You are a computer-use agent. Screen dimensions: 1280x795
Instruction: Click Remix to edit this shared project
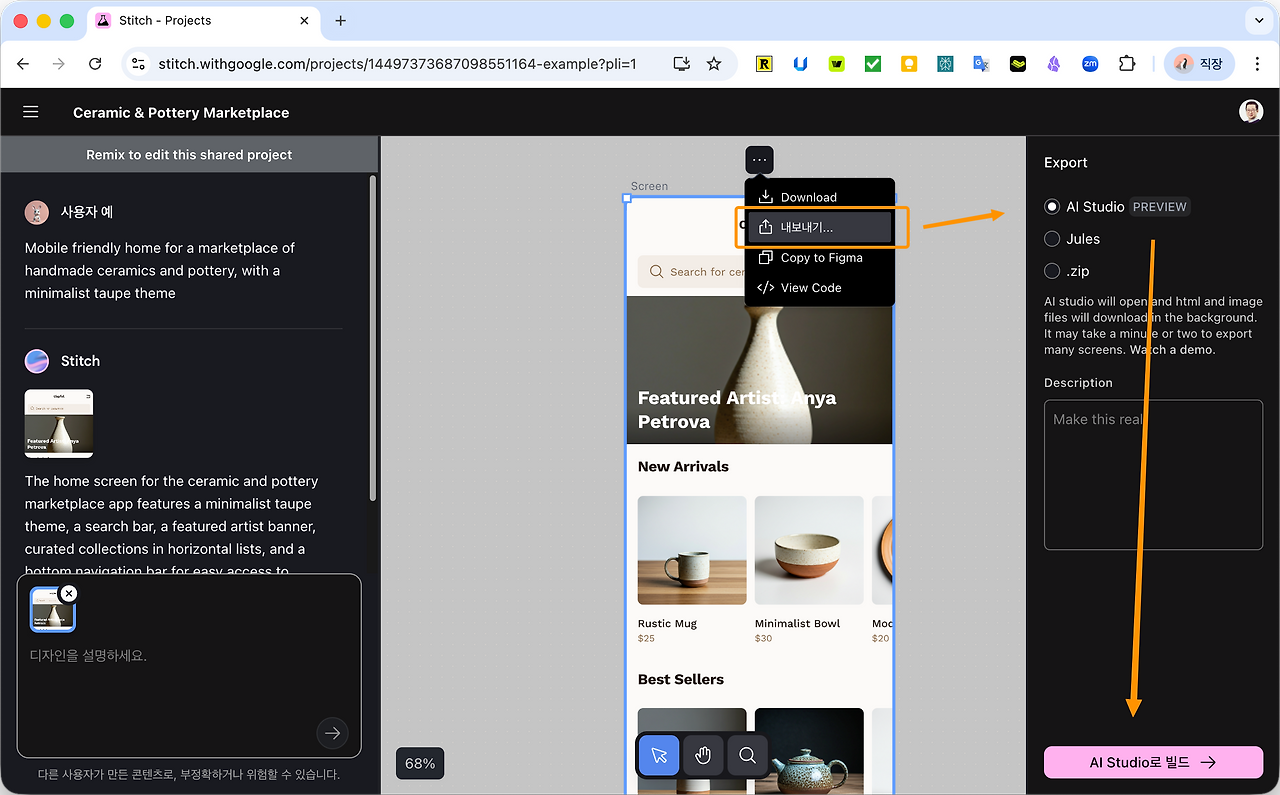[189, 155]
